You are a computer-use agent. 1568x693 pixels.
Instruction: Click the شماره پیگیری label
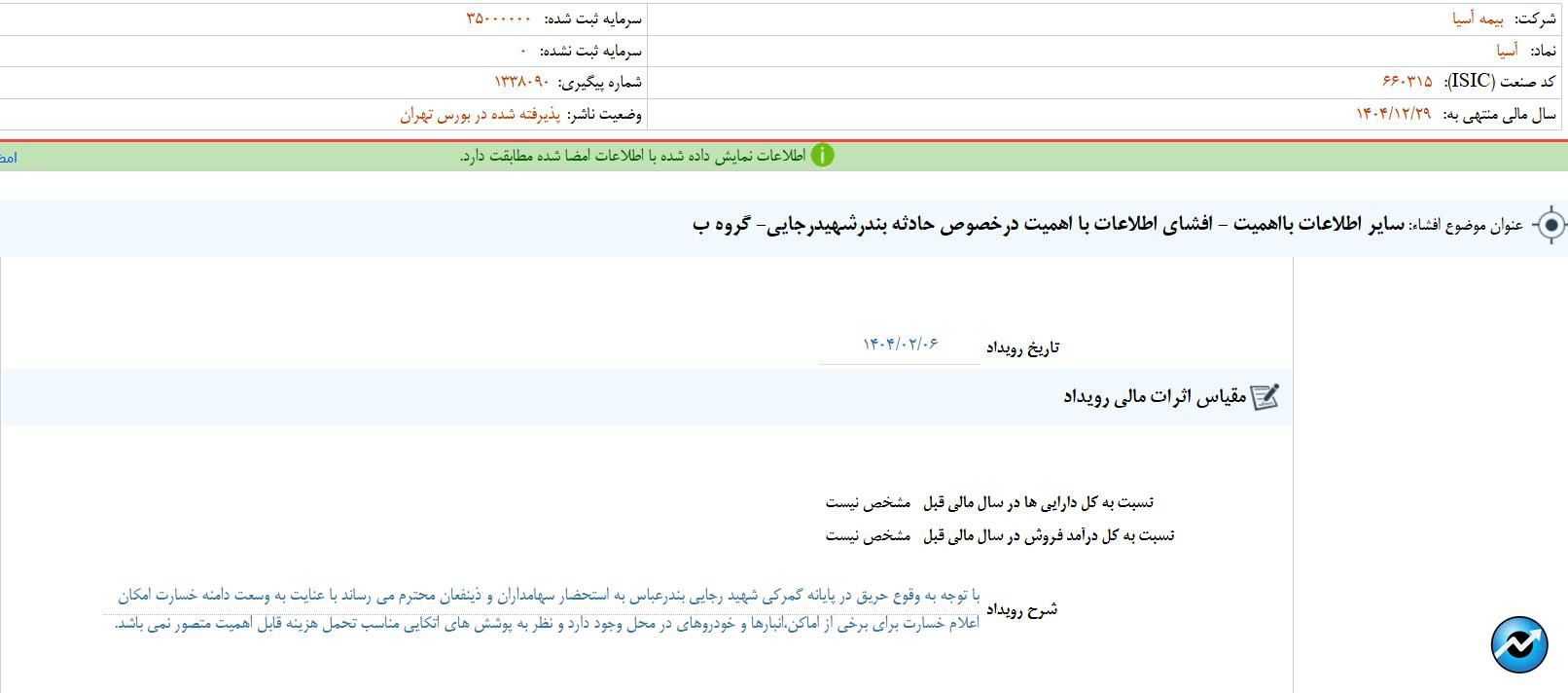tap(600, 83)
